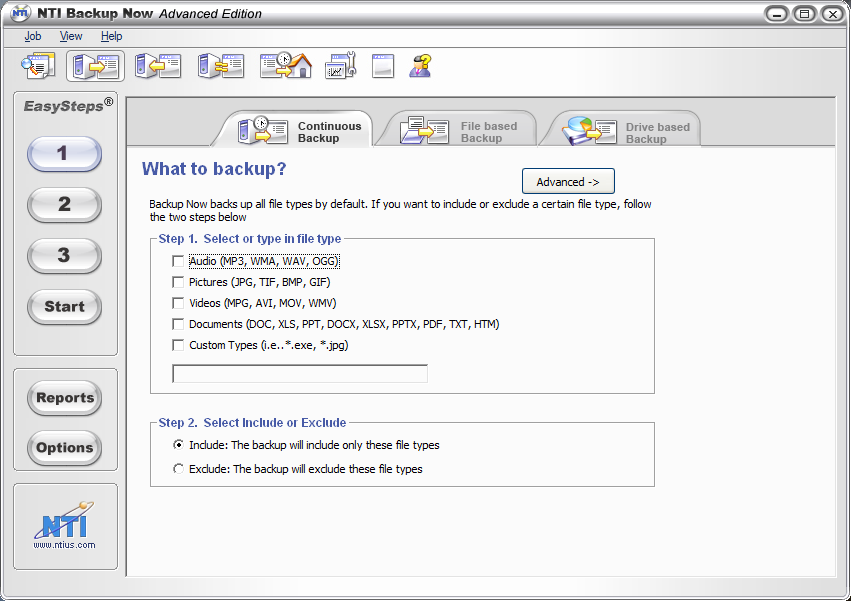Viewport: 851px width, 601px height.
Task: Check the Audio (MP3, WMA, WAV, OGG) box
Action: (x=178, y=261)
